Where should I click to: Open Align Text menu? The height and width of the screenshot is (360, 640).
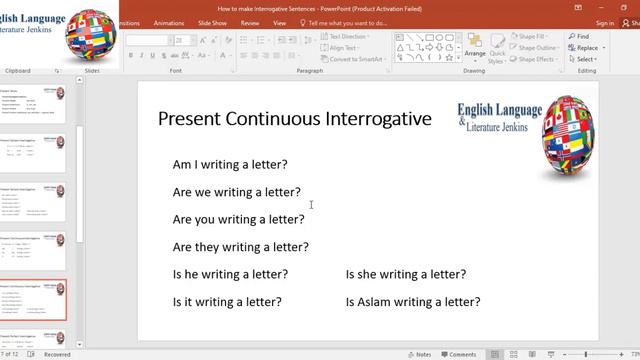[x=340, y=48]
